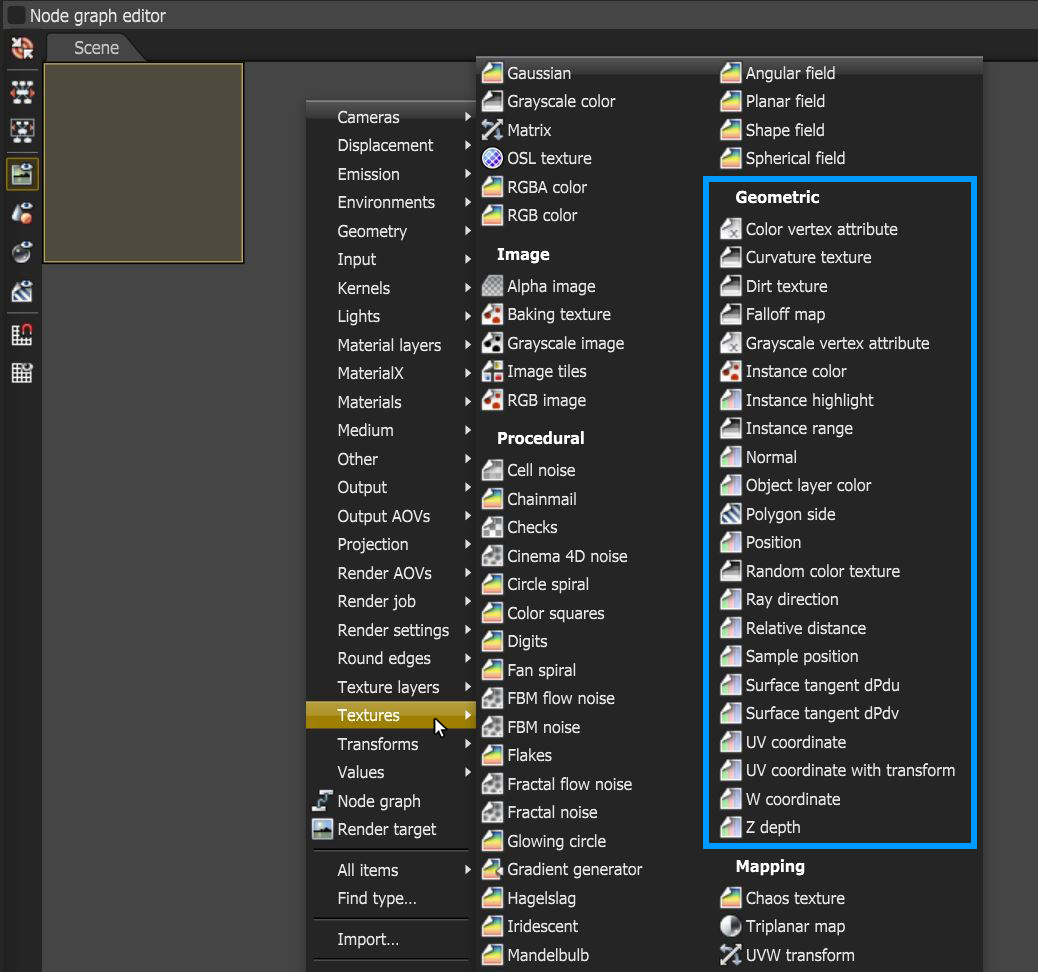
Task: Toggle the grid display icon in the sidebar
Action: click(22, 373)
